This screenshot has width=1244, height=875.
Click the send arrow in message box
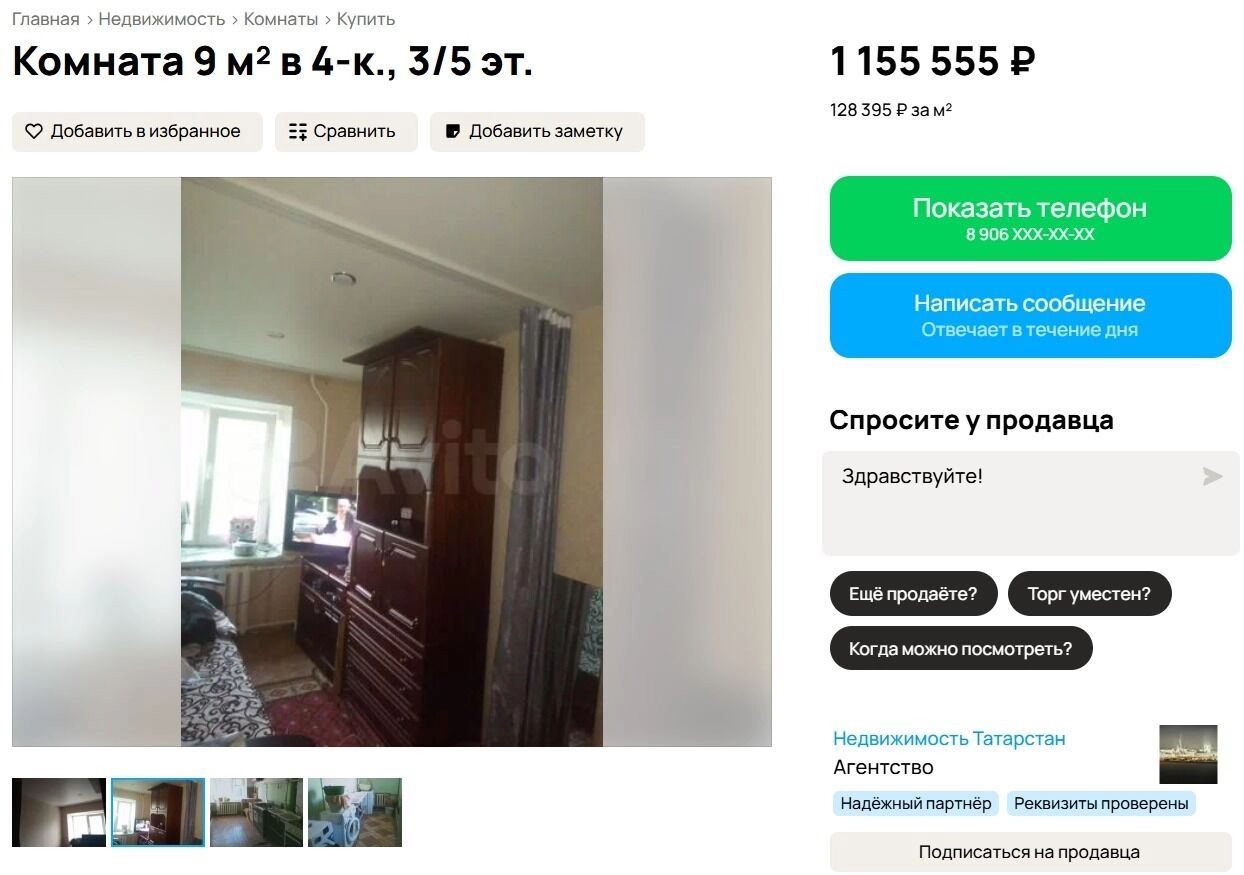tap(1212, 476)
